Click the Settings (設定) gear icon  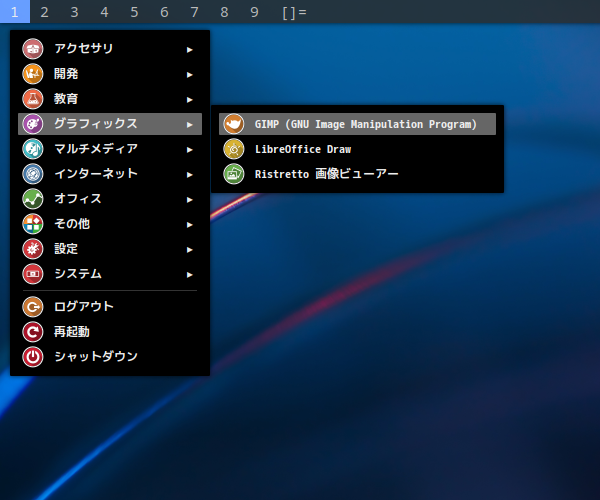(x=33, y=249)
